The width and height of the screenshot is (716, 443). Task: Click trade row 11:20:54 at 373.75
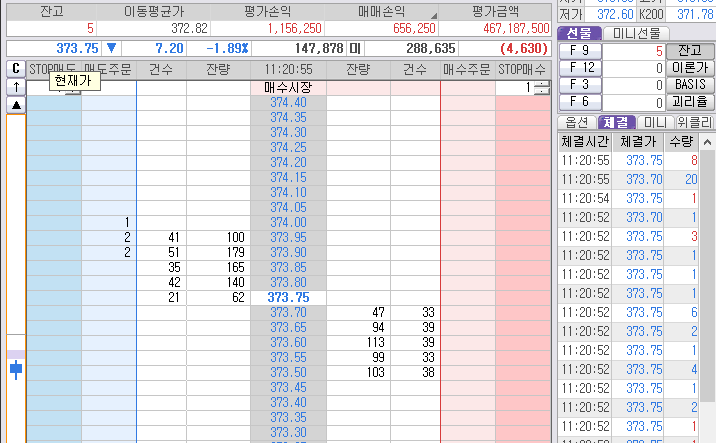pos(628,199)
